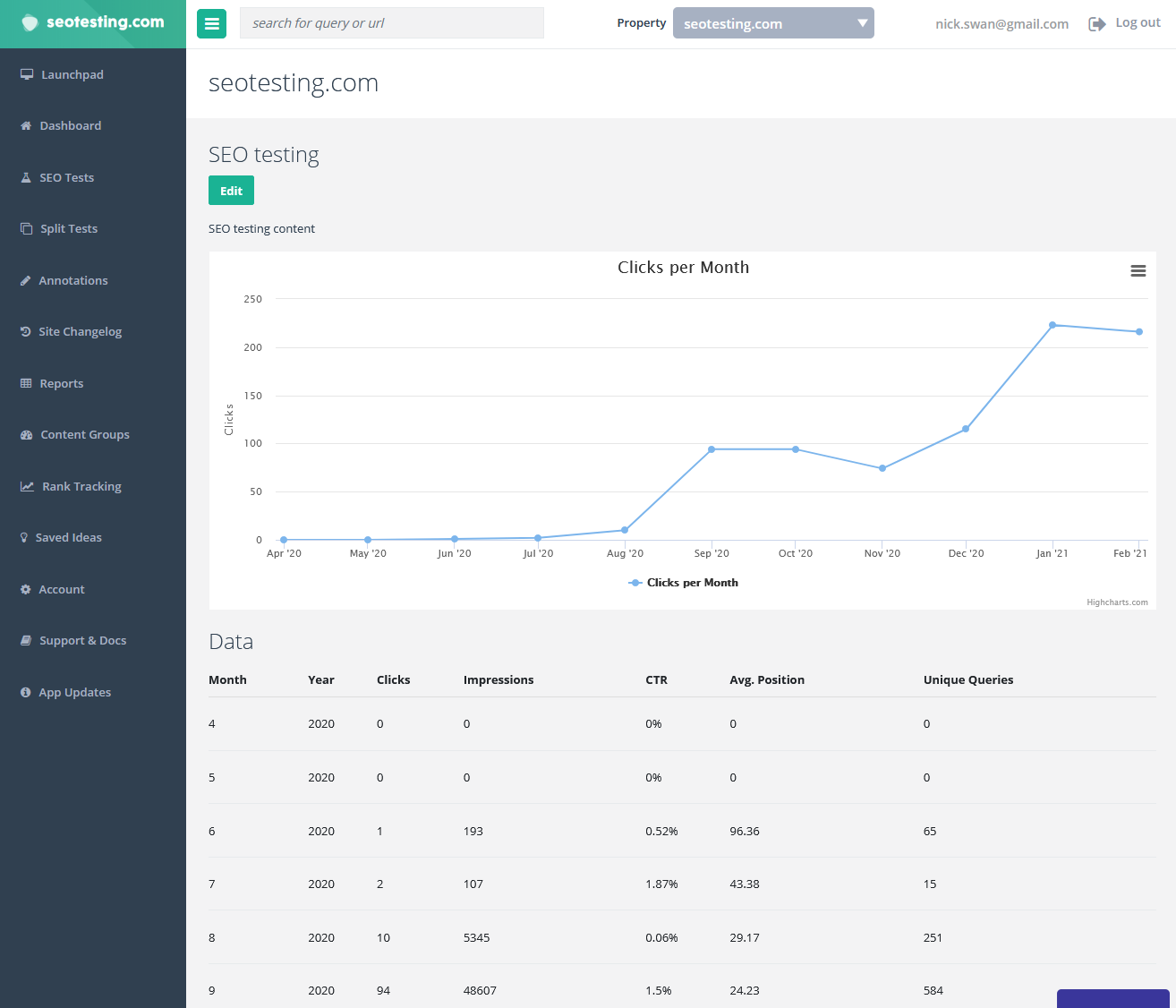Click the Content Groups palette icon

pyautogui.click(x=27, y=435)
